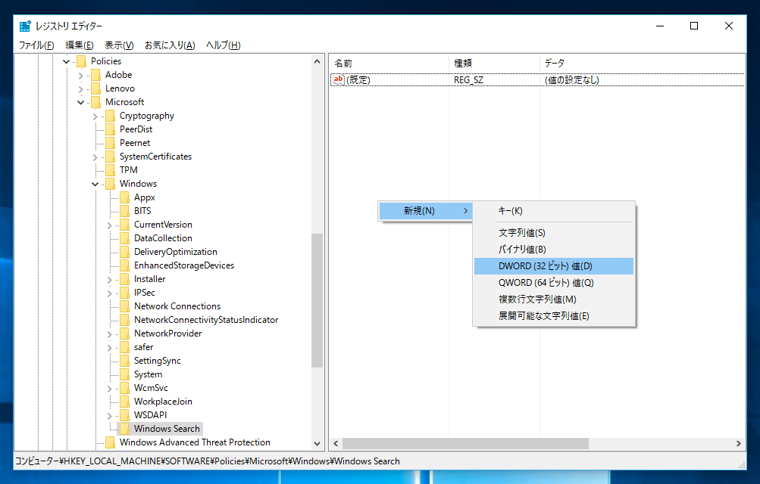Click the TPM folder icon
The width and height of the screenshot is (760, 484).
point(111,170)
